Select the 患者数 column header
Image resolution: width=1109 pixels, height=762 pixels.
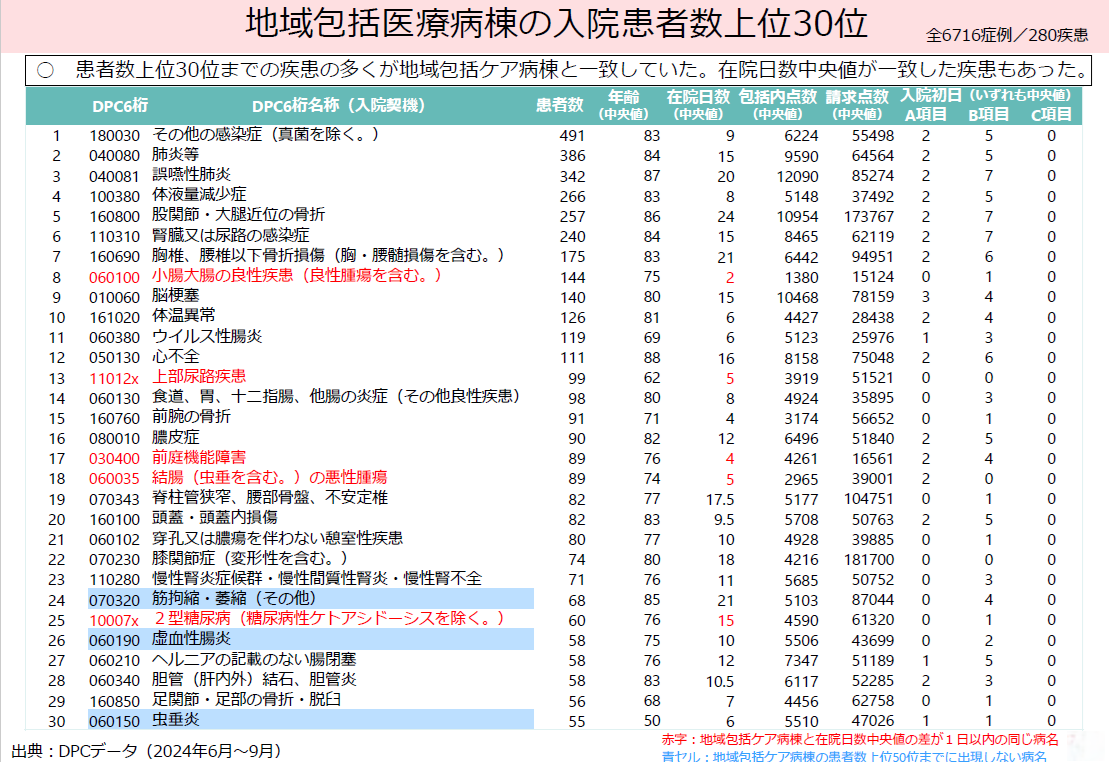coord(560,106)
